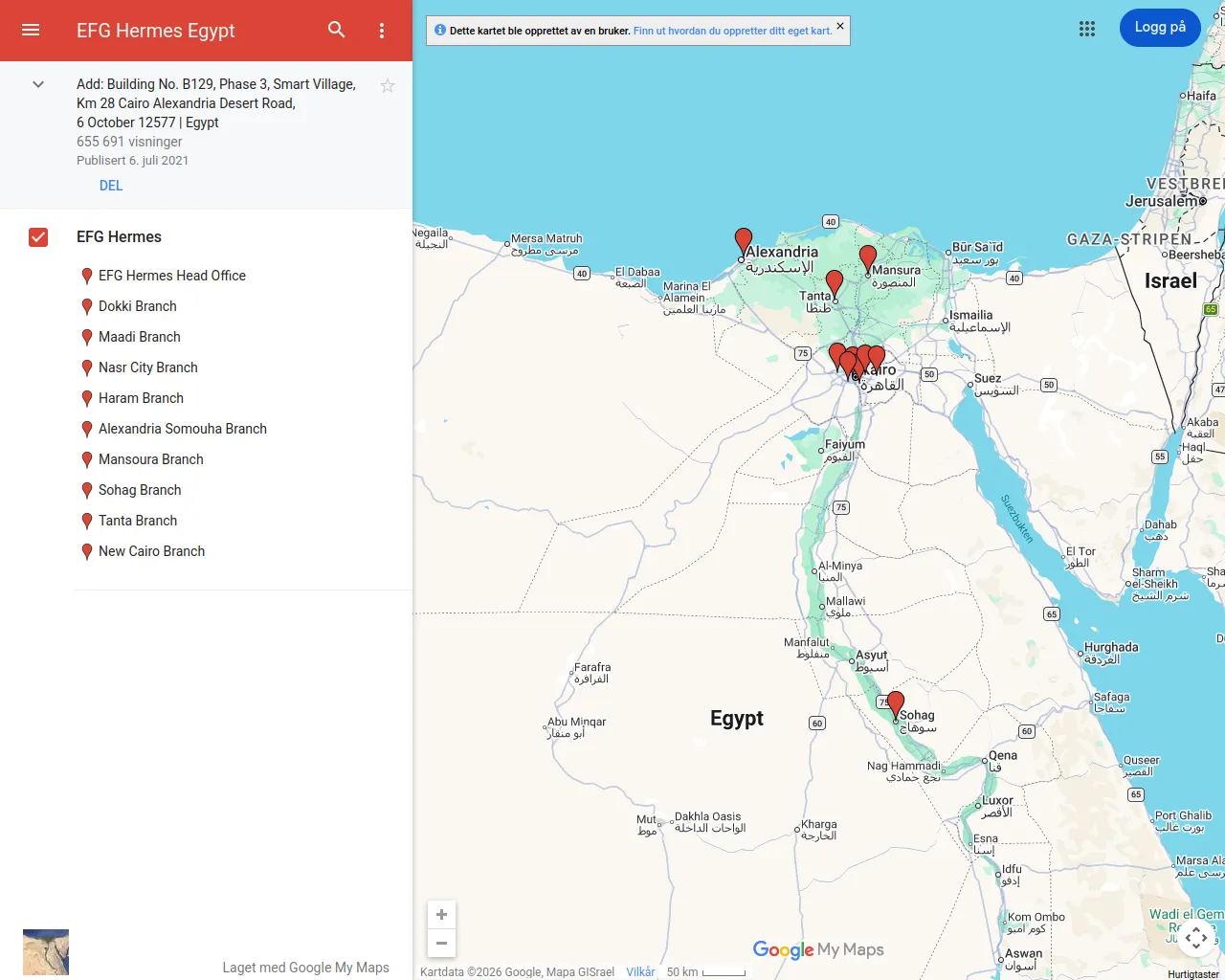Open the three-dot more options menu
Image resolution: width=1225 pixels, height=980 pixels.
[x=382, y=31]
